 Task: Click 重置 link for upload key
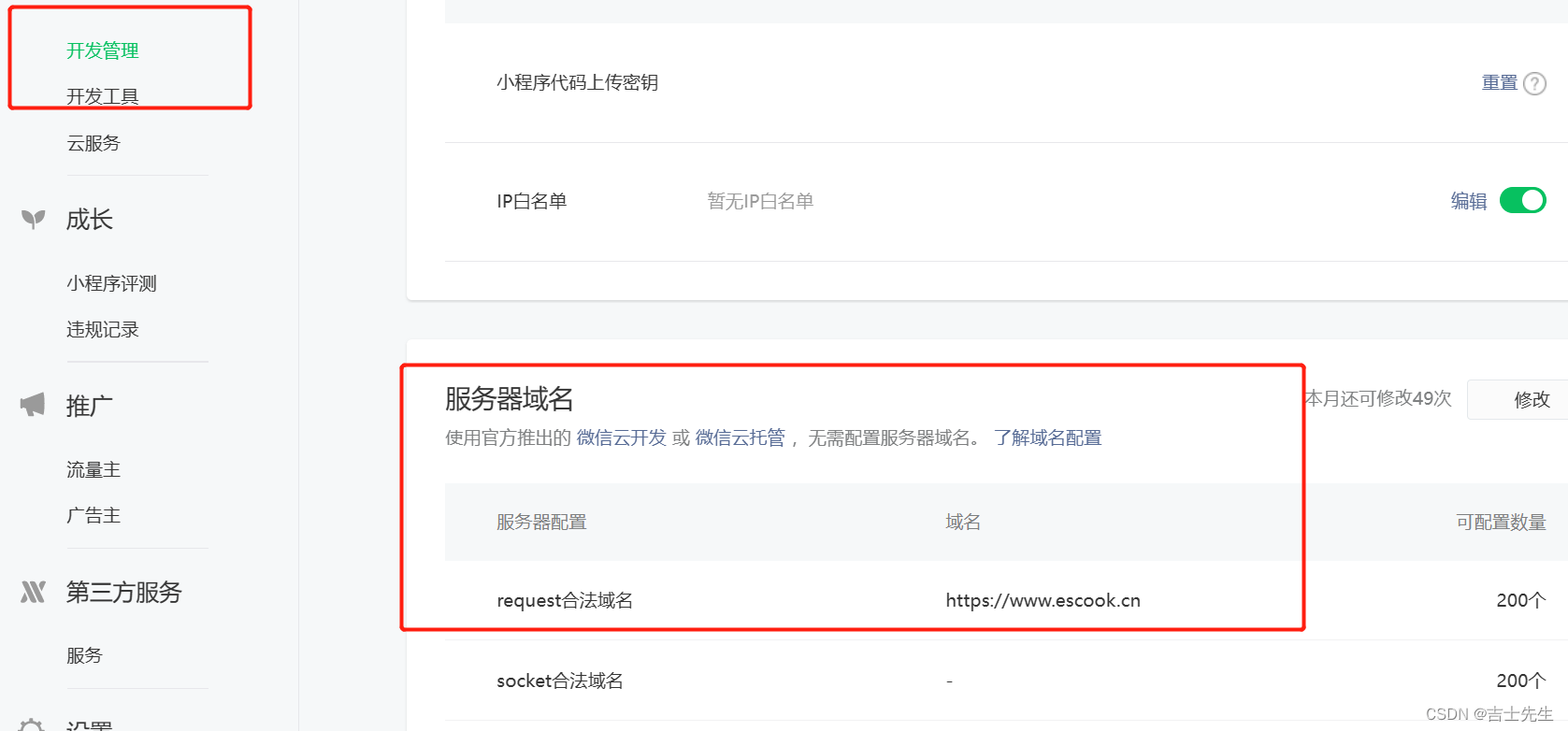pos(1500,82)
